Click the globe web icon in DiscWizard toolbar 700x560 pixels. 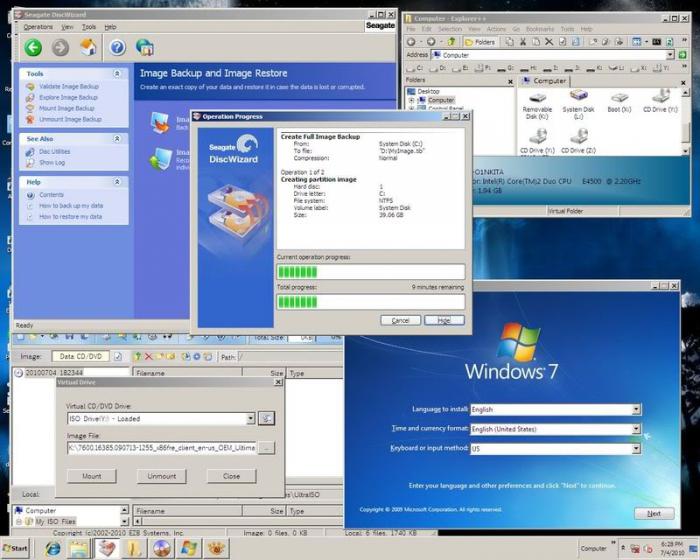coord(145,47)
